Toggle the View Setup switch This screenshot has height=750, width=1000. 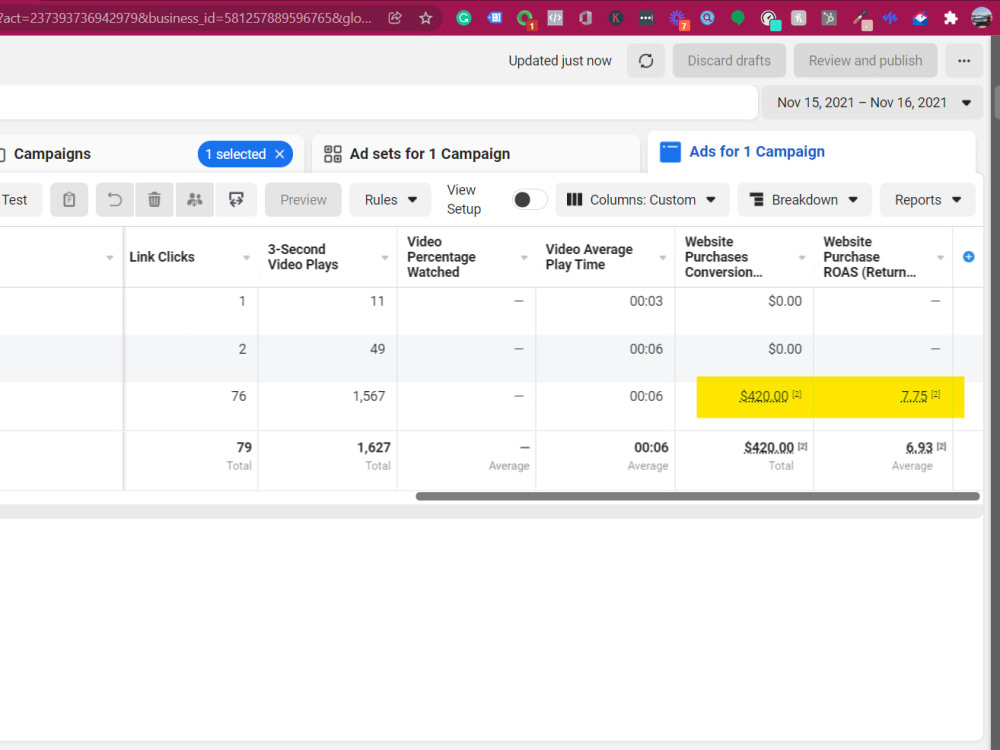pos(529,200)
